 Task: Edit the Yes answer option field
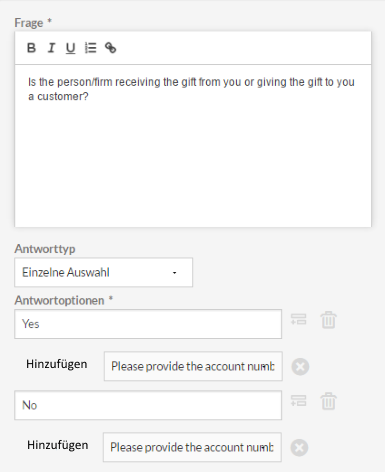[x=148, y=324]
